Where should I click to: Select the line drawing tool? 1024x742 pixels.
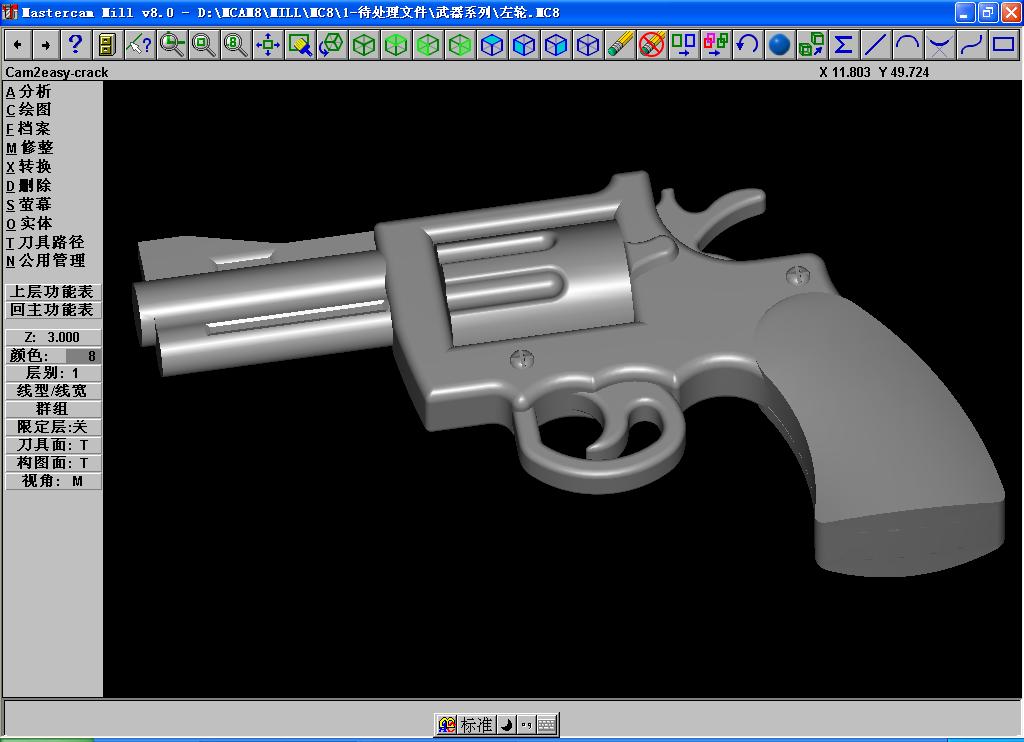click(876, 45)
